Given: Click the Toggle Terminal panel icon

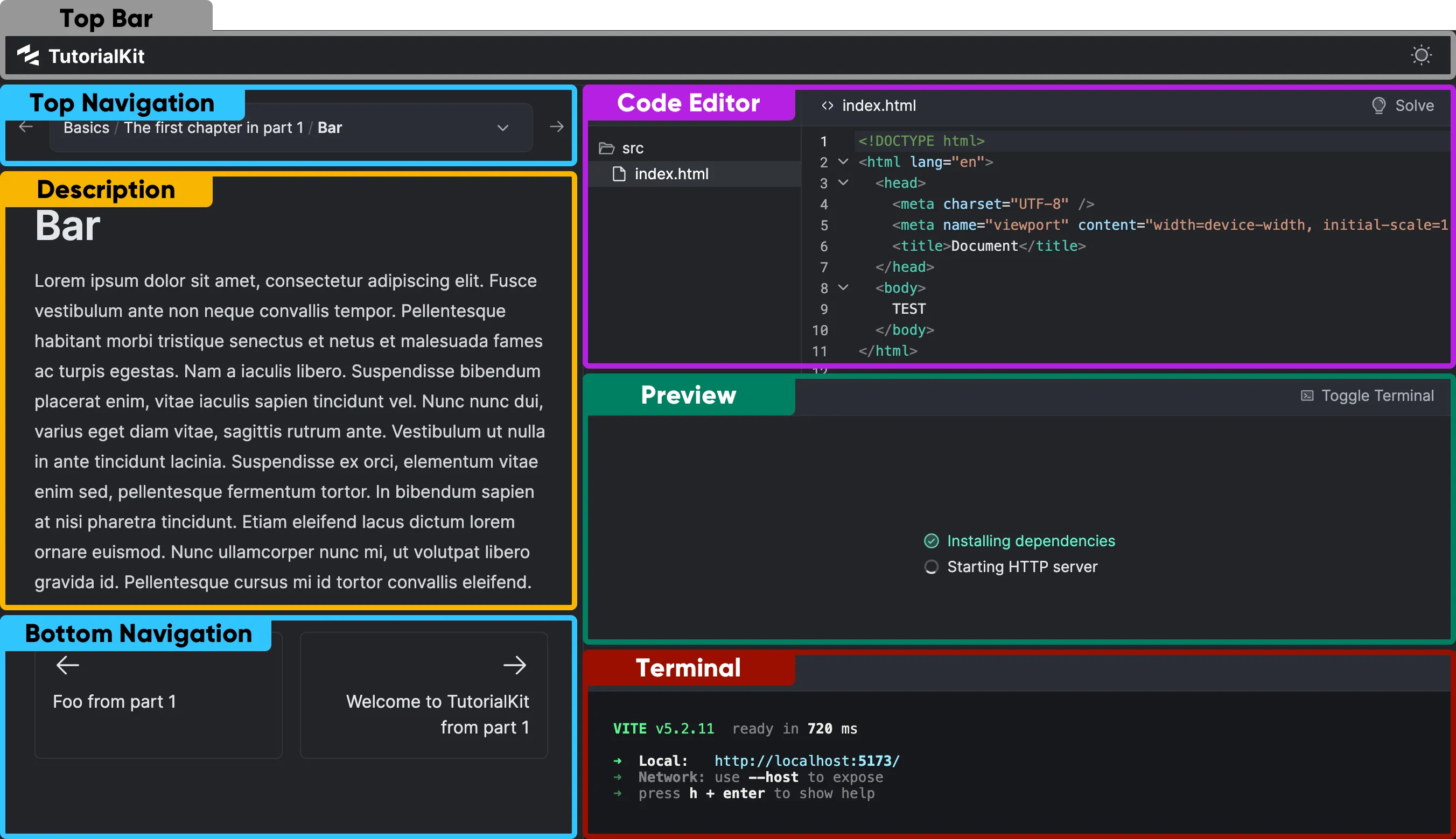Looking at the screenshot, I should (1307, 396).
